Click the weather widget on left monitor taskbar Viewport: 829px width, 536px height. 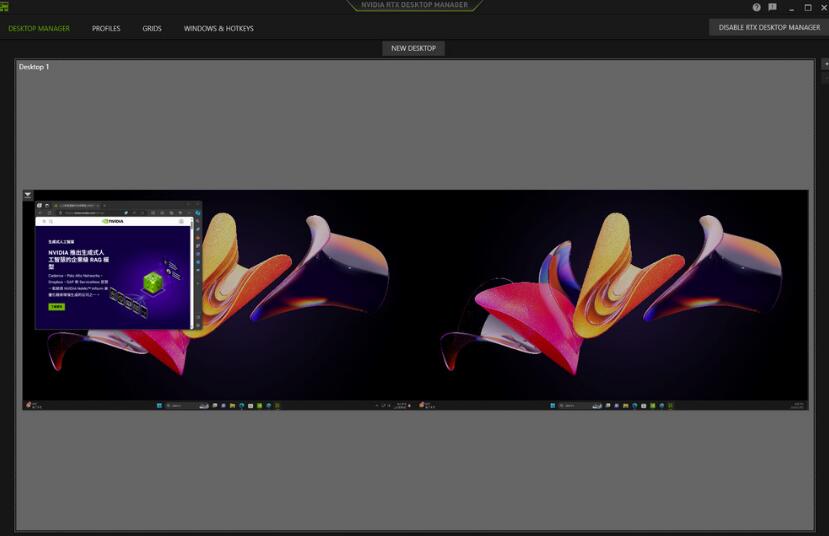(x=35, y=406)
